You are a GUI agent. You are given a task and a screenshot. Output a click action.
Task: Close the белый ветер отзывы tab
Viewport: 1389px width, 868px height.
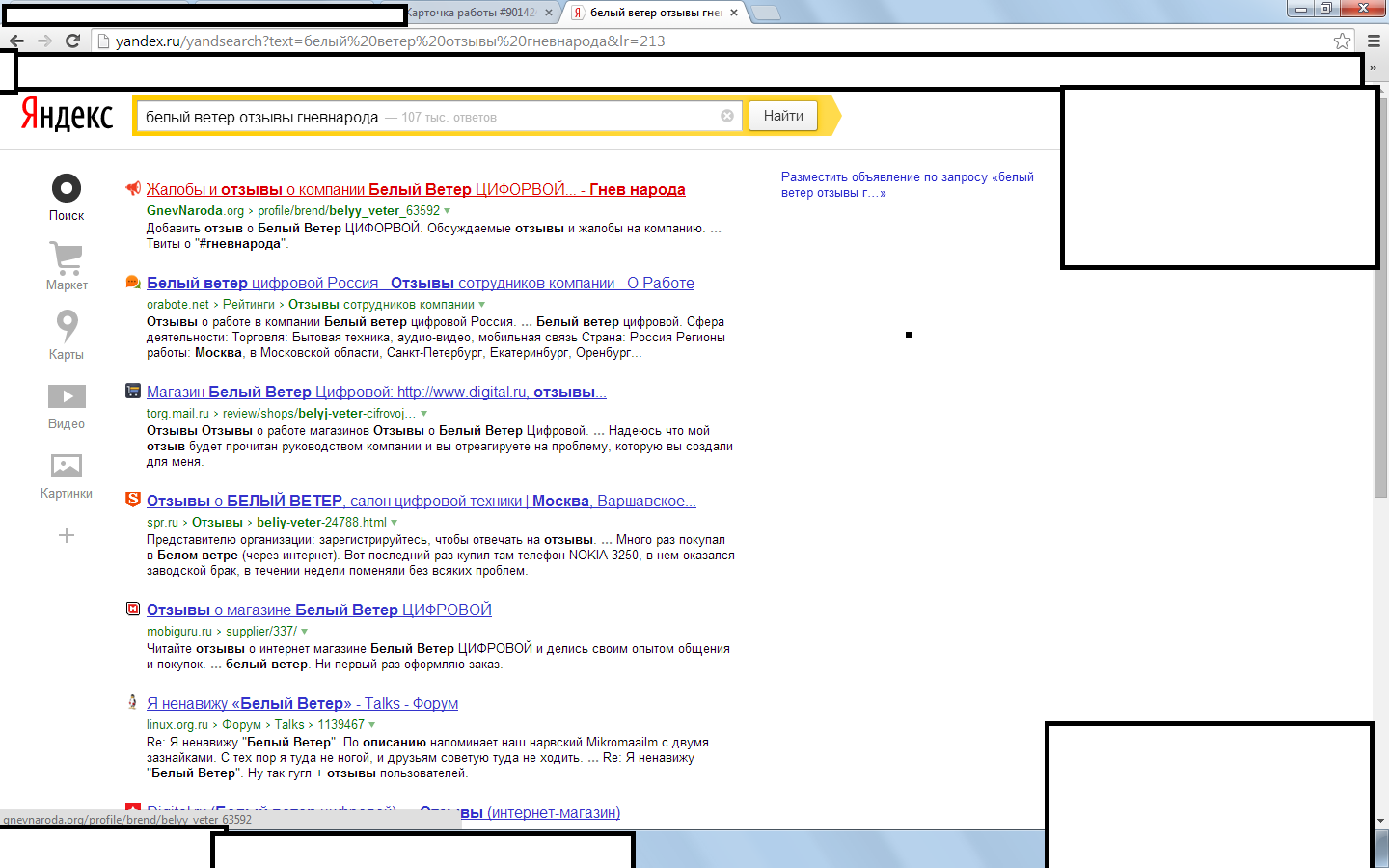coord(734,13)
